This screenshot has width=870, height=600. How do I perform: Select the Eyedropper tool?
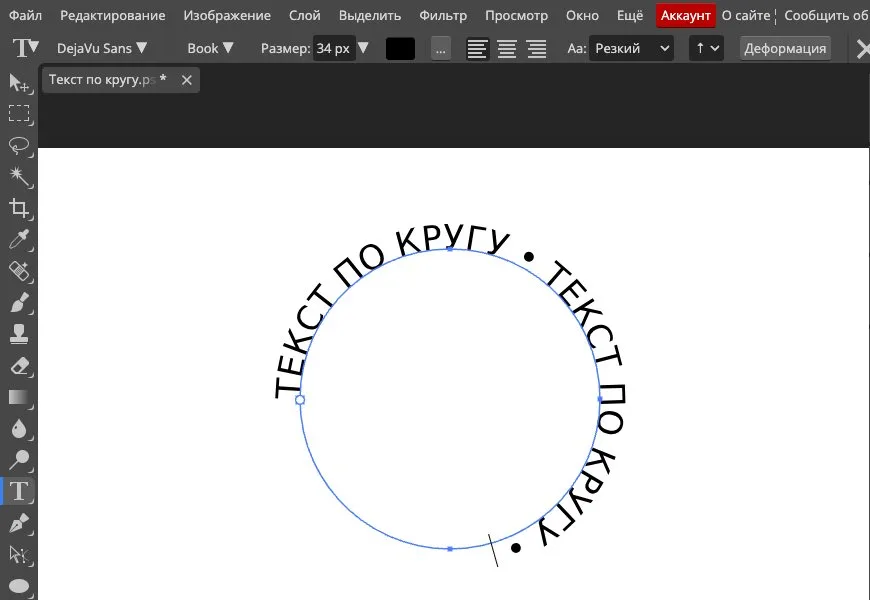tap(19, 240)
